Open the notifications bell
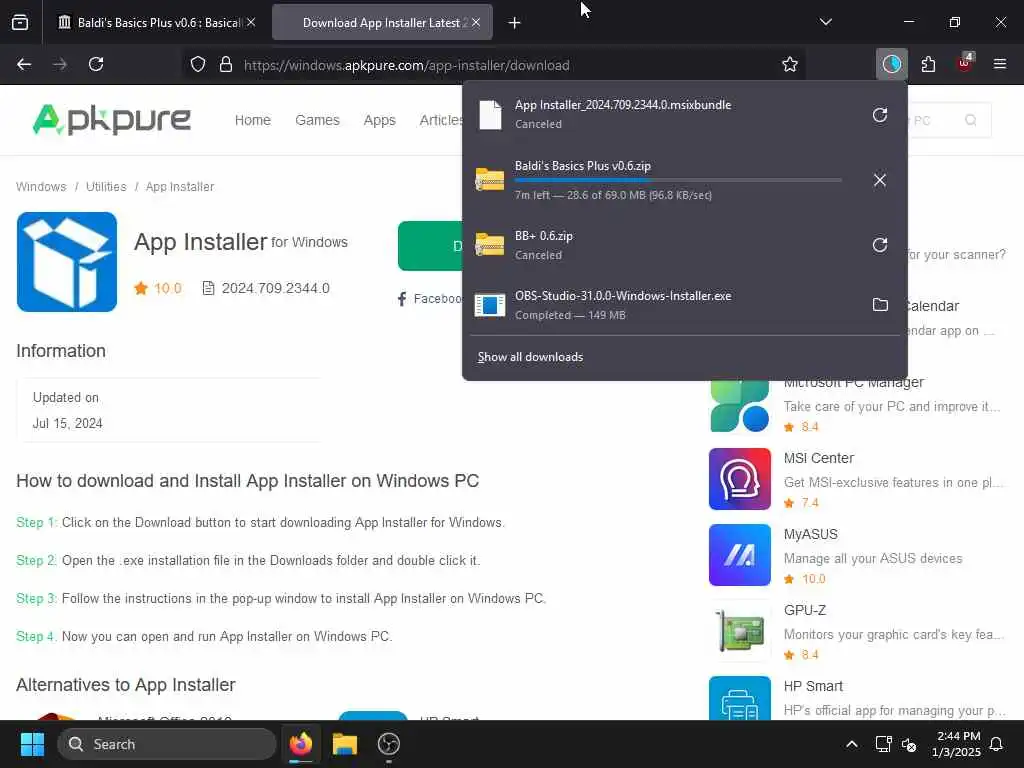The width and height of the screenshot is (1024, 768). [997, 744]
